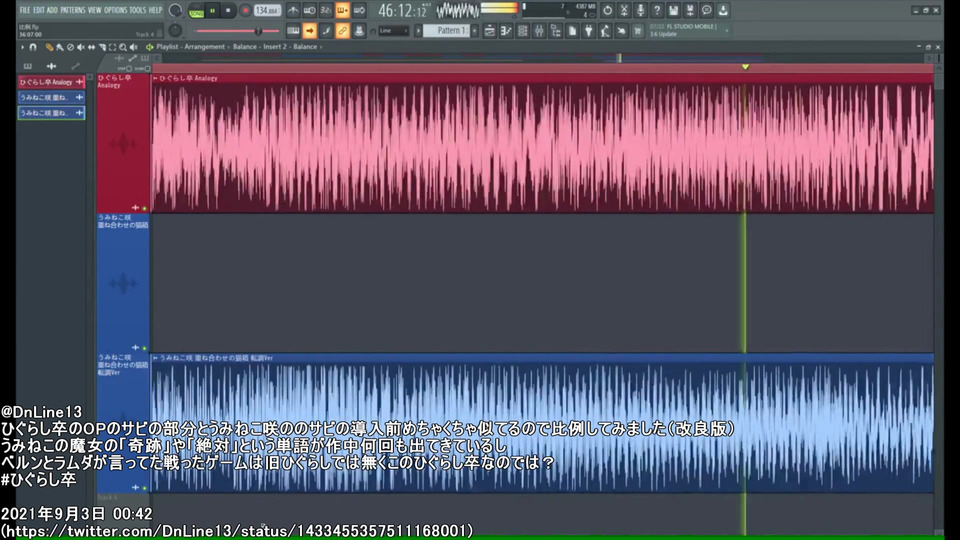Open the project info page icon
Image resolution: width=960 pixels, height=540 pixels.
pos(572,31)
